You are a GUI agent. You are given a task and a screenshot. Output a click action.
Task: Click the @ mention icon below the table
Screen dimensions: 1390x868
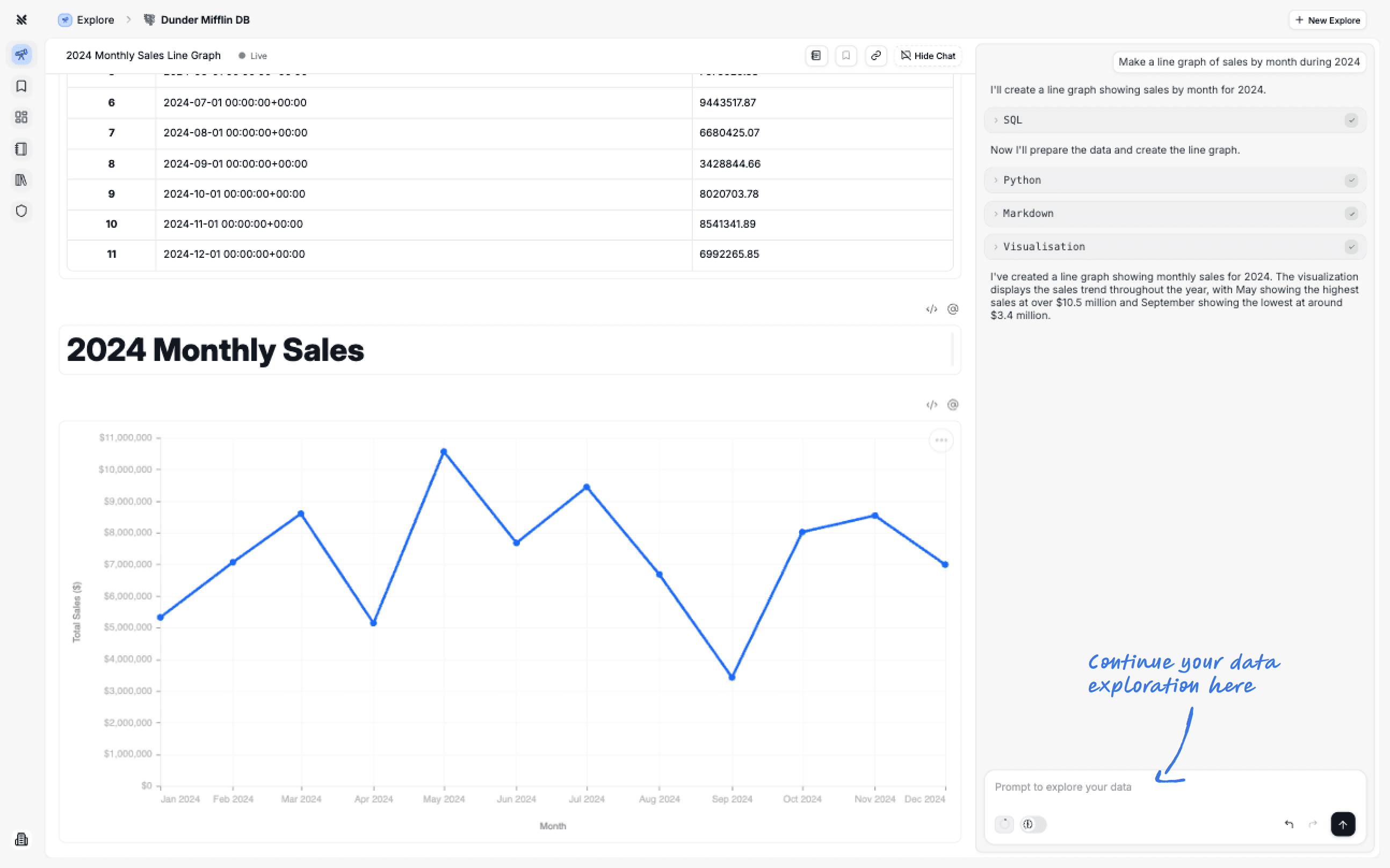[x=952, y=309]
